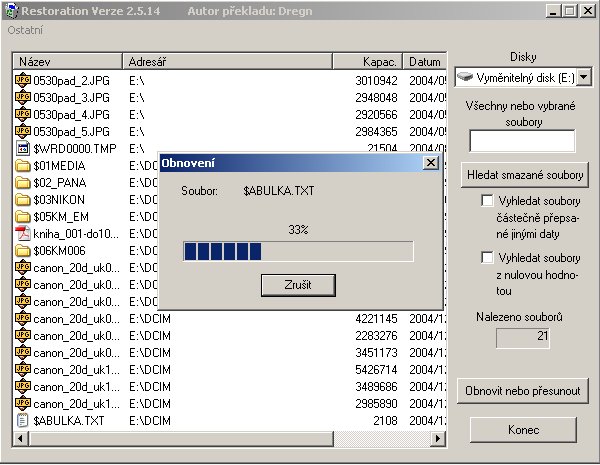This screenshot has width=600, height=465.
Task: Click the JPG icon of 0530pad_2.JPG
Action: pos(23,80)
